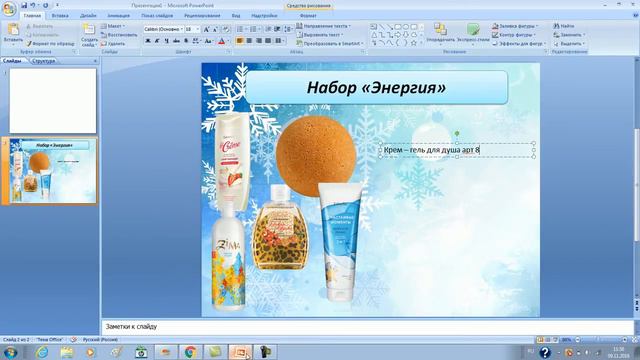The image size is (640, 360).
Task: Justify the paragraph text
Action: click(x=268, y=41)
